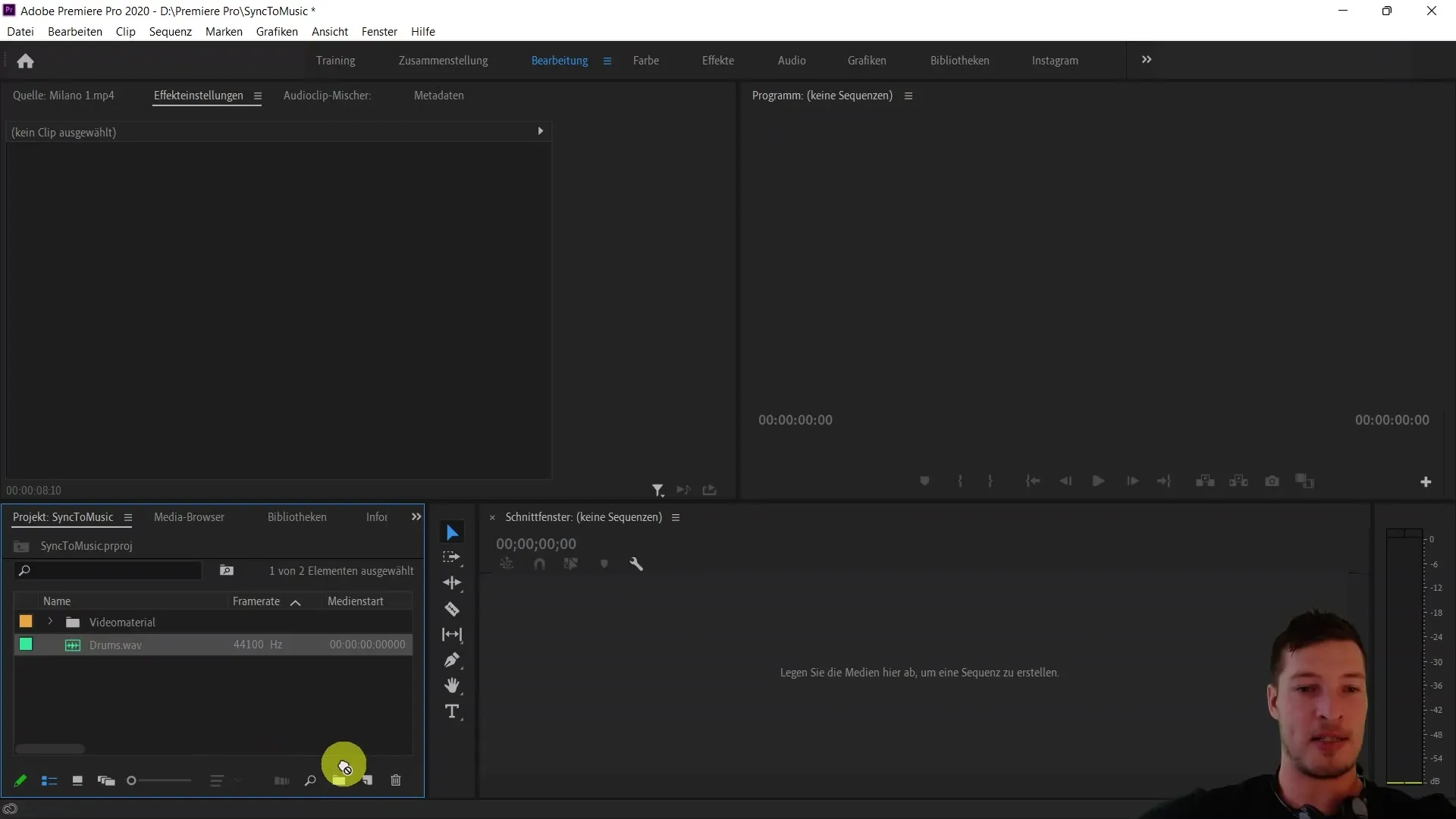1456x819 pixels.
Task: Open Bearbeitung workspace menu
Action: click(607, 61)
